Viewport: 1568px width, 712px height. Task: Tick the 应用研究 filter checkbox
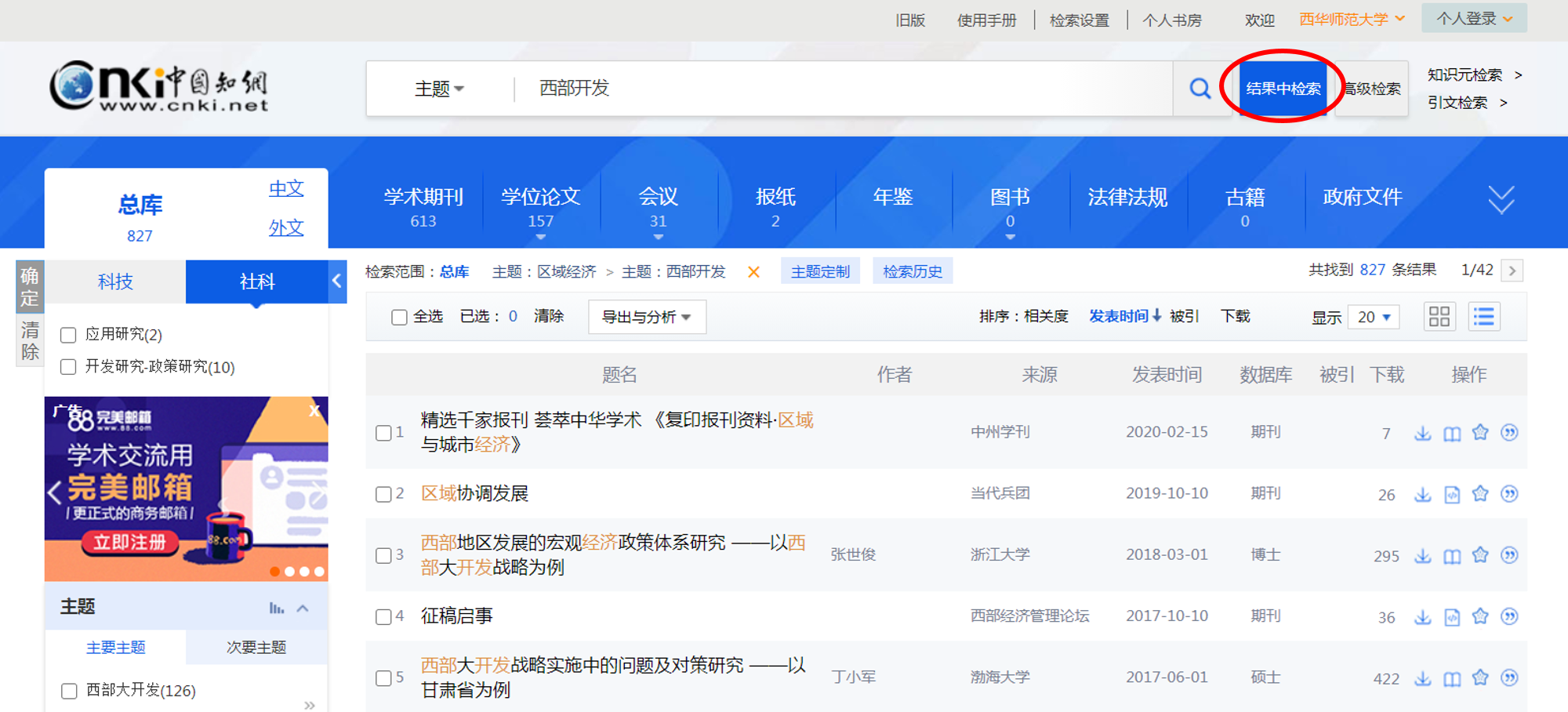tap(69, 335)
